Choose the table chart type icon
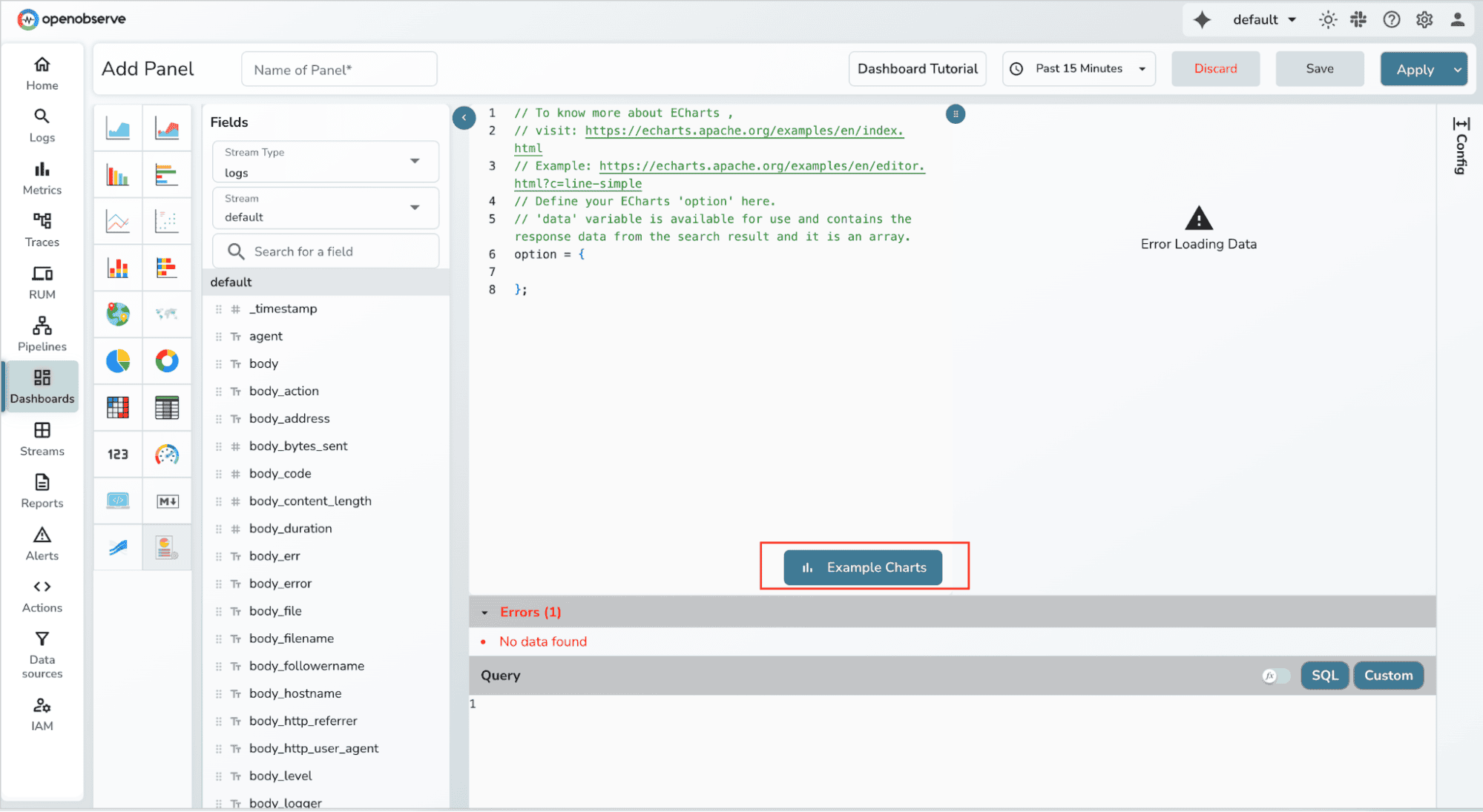This screenshot has height=812, width=1483. click(167, 408)
